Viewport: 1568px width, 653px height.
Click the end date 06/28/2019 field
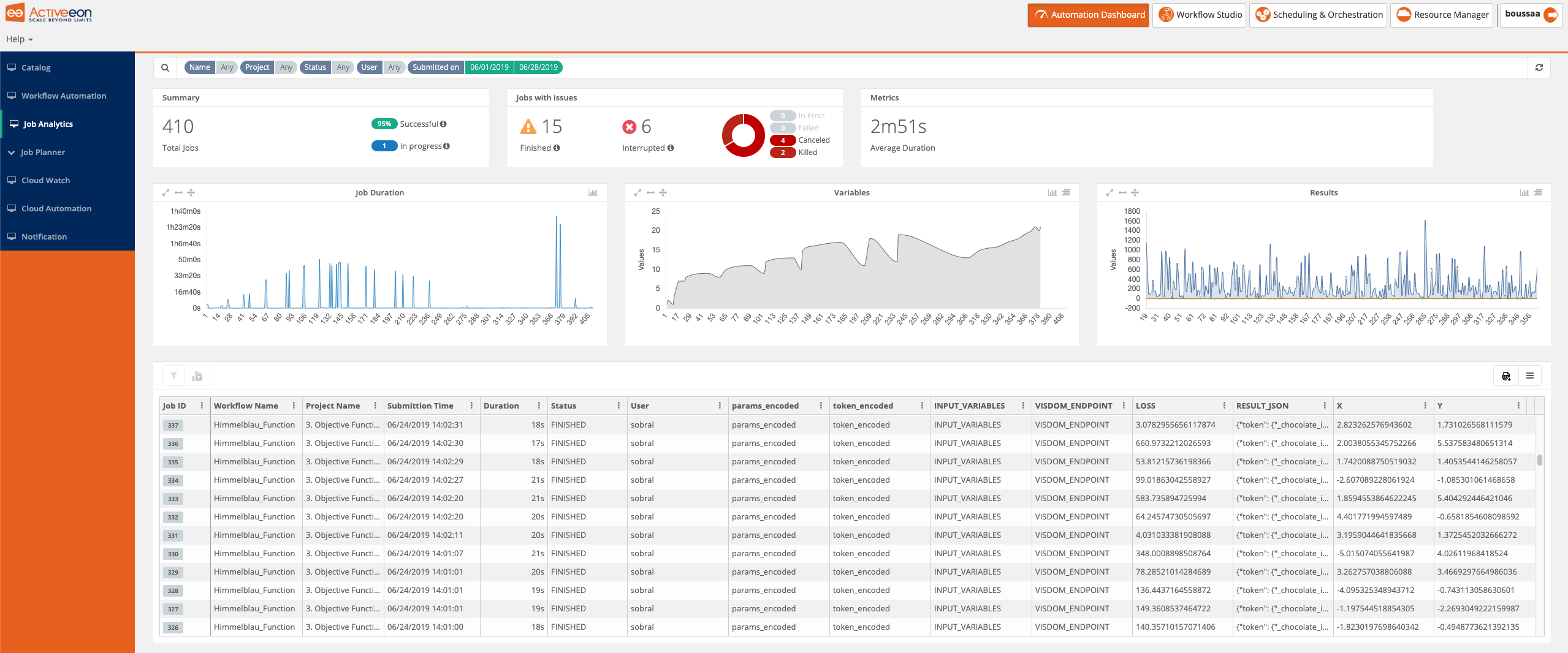click(538, 67)
